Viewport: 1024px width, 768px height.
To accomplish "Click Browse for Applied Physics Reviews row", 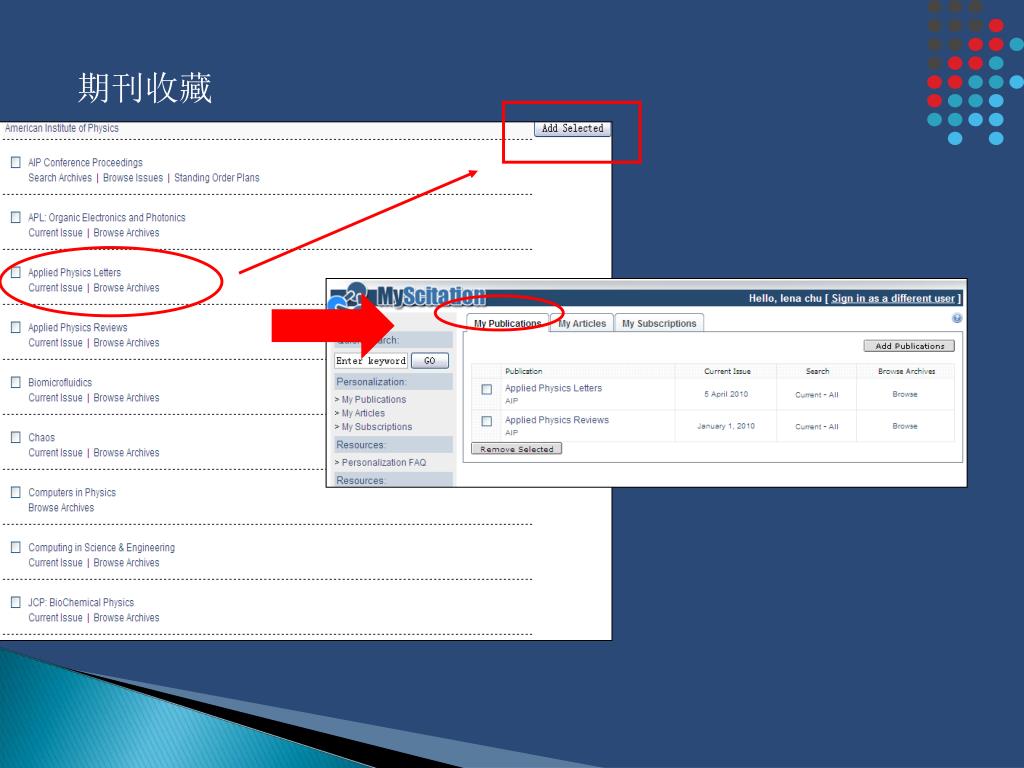I will tap(905, 426).
